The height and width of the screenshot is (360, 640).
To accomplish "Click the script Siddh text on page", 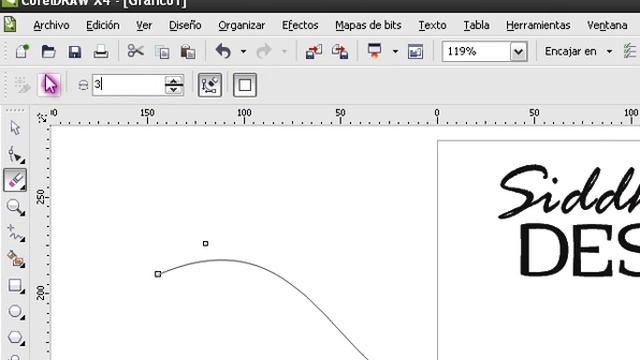I will click(569, 191).
